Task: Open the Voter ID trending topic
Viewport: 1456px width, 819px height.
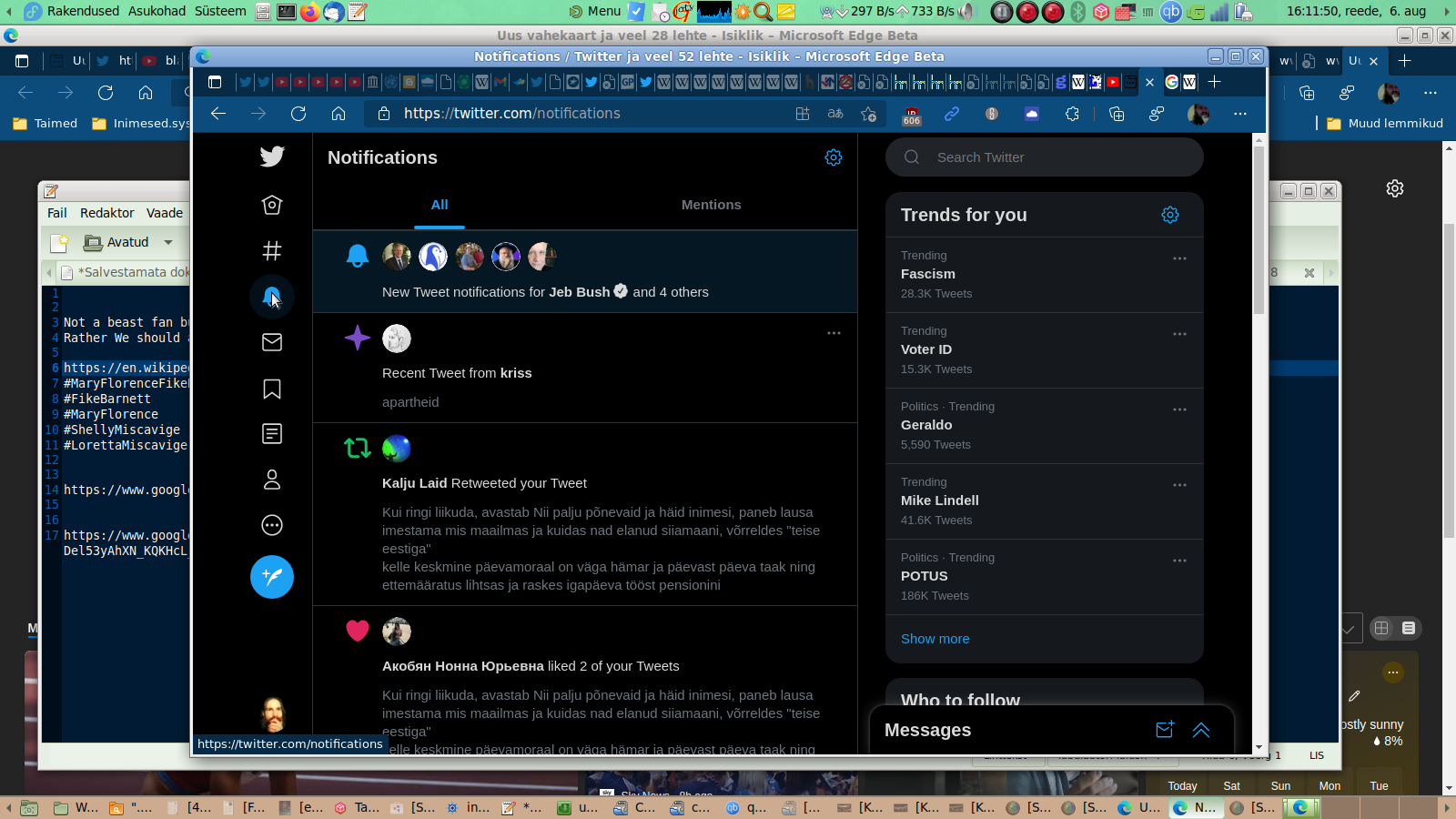Action: (1045, 350)
